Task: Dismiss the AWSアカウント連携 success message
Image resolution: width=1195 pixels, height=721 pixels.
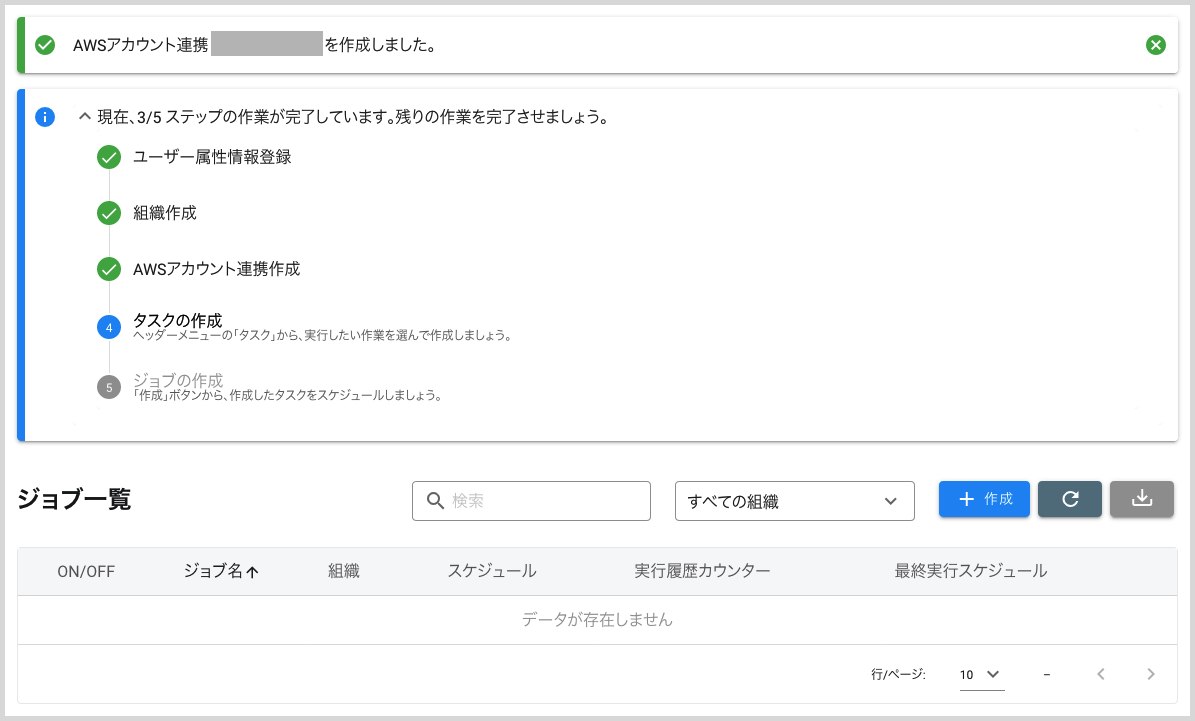Action: click(1156, 44)
